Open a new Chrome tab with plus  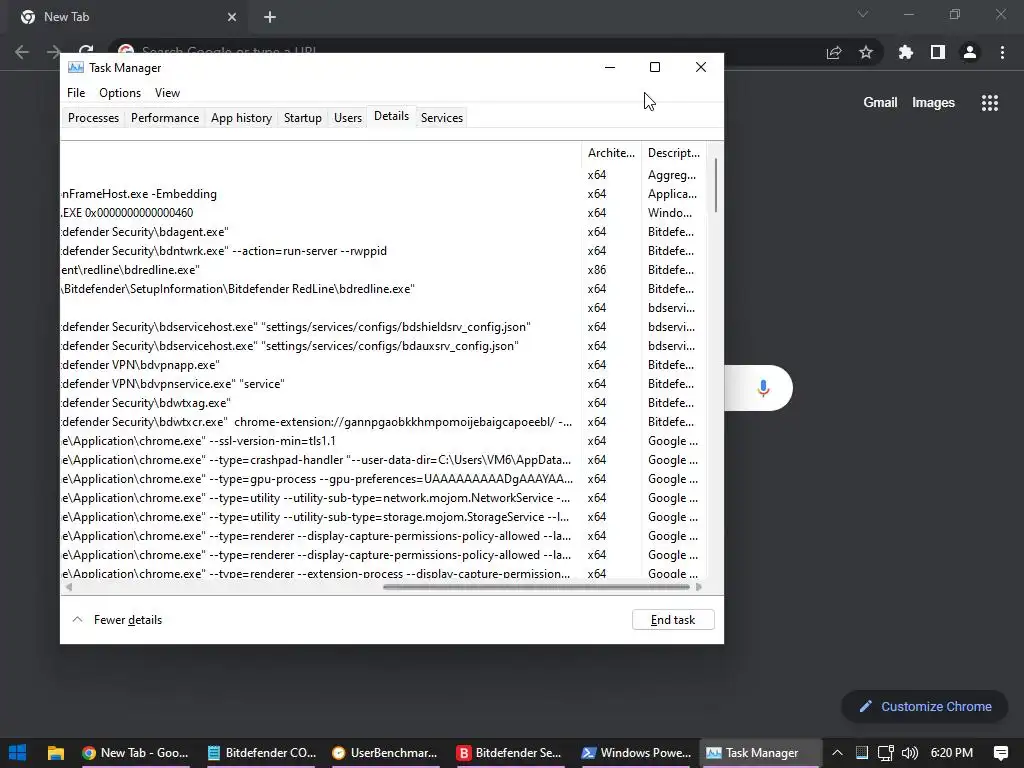click(270, 17)
